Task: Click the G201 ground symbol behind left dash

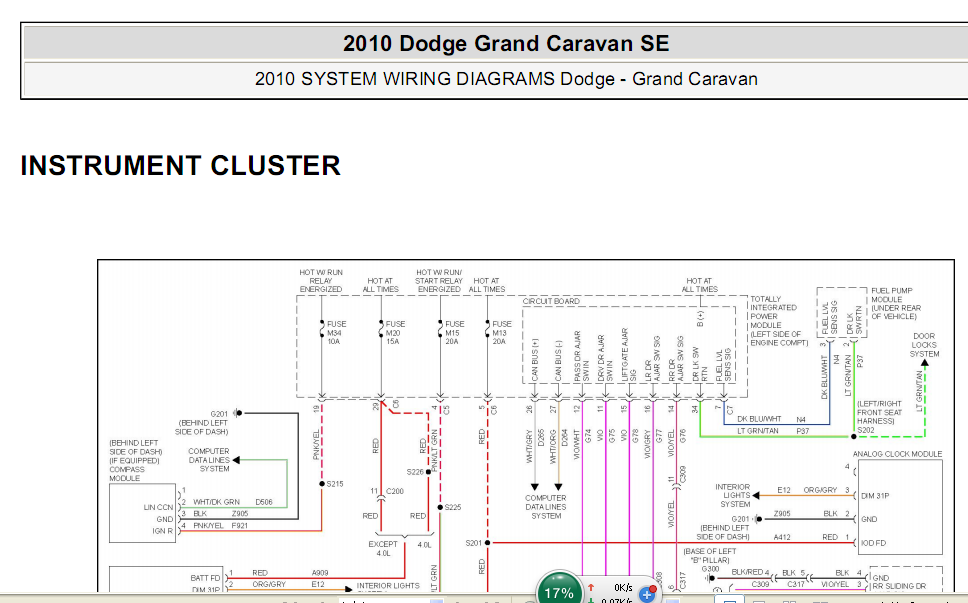Action: point(237,413)
